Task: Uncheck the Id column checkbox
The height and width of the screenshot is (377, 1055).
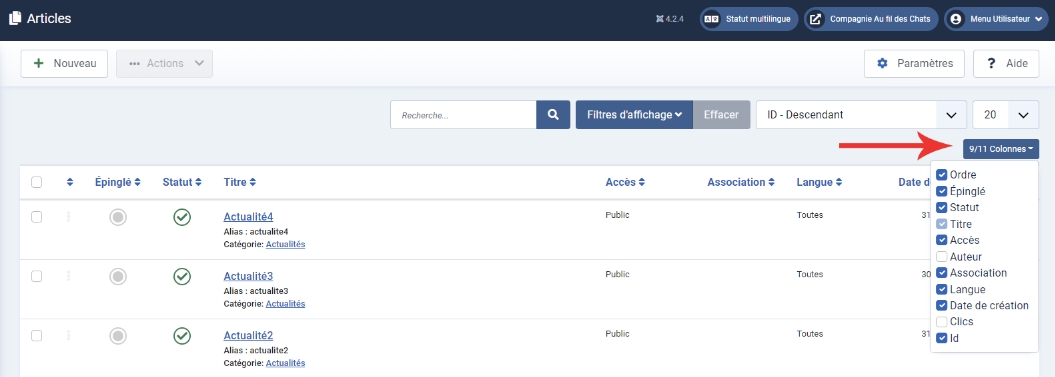Action: tap(942, 338)
